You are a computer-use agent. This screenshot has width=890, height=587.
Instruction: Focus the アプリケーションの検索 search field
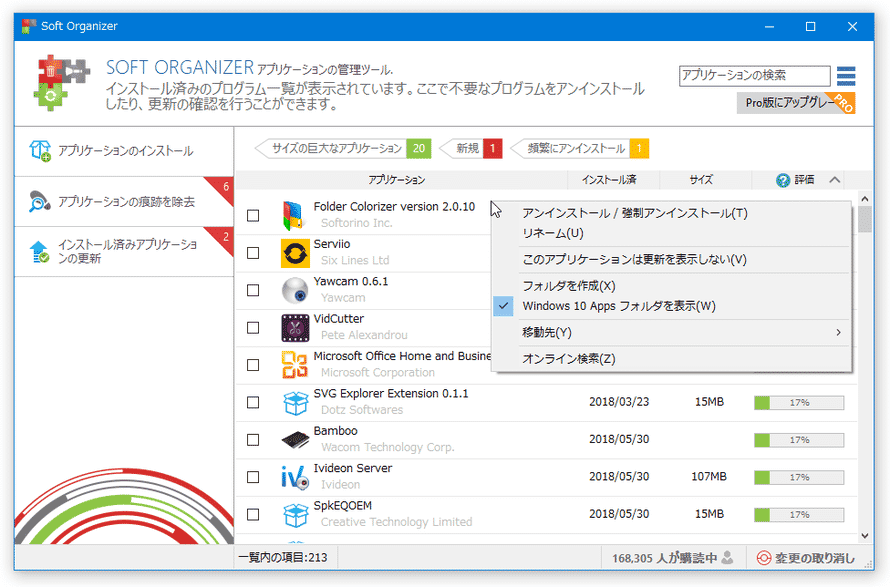coord(754,76)
